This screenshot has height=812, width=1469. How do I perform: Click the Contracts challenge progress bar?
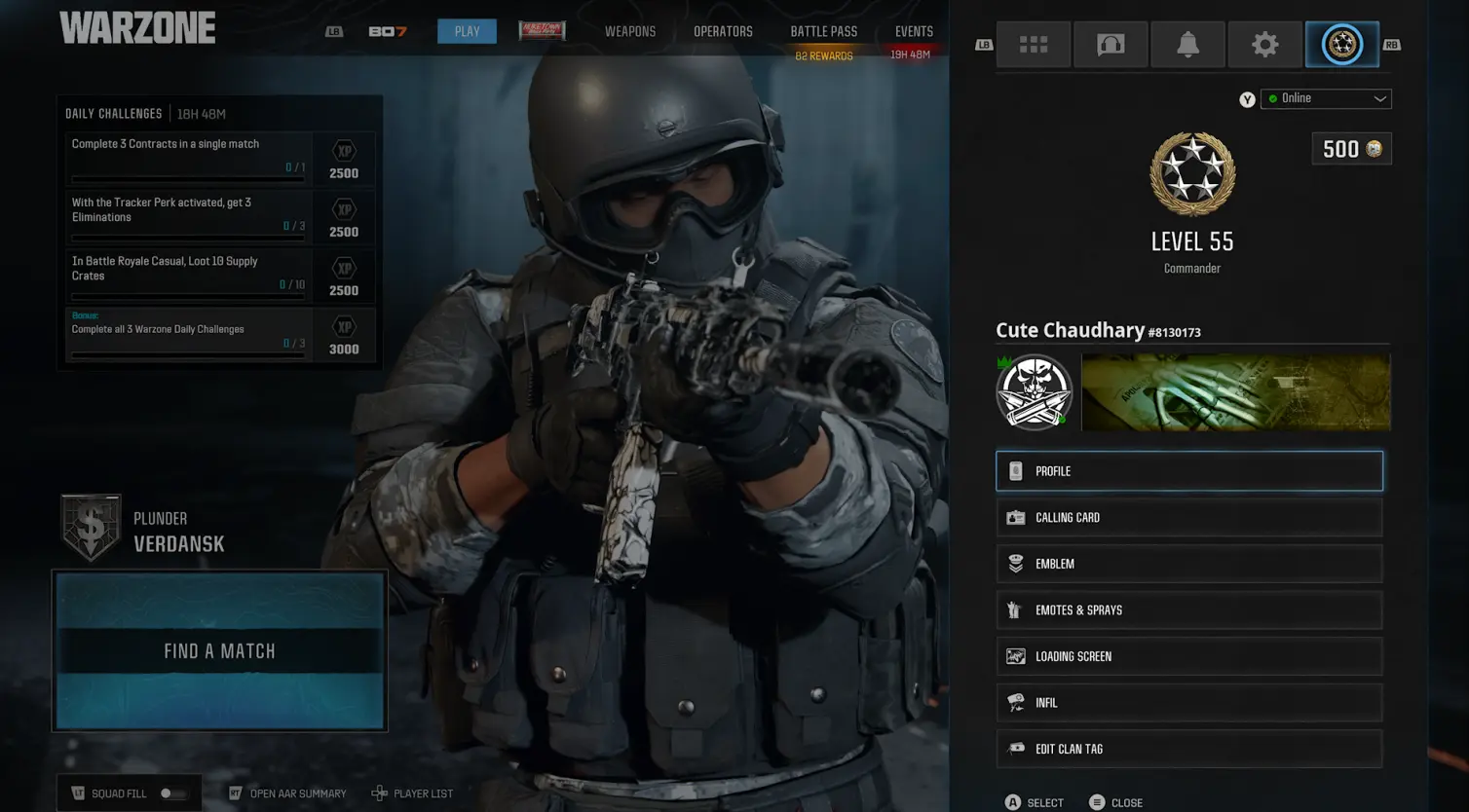click(188, 179)
